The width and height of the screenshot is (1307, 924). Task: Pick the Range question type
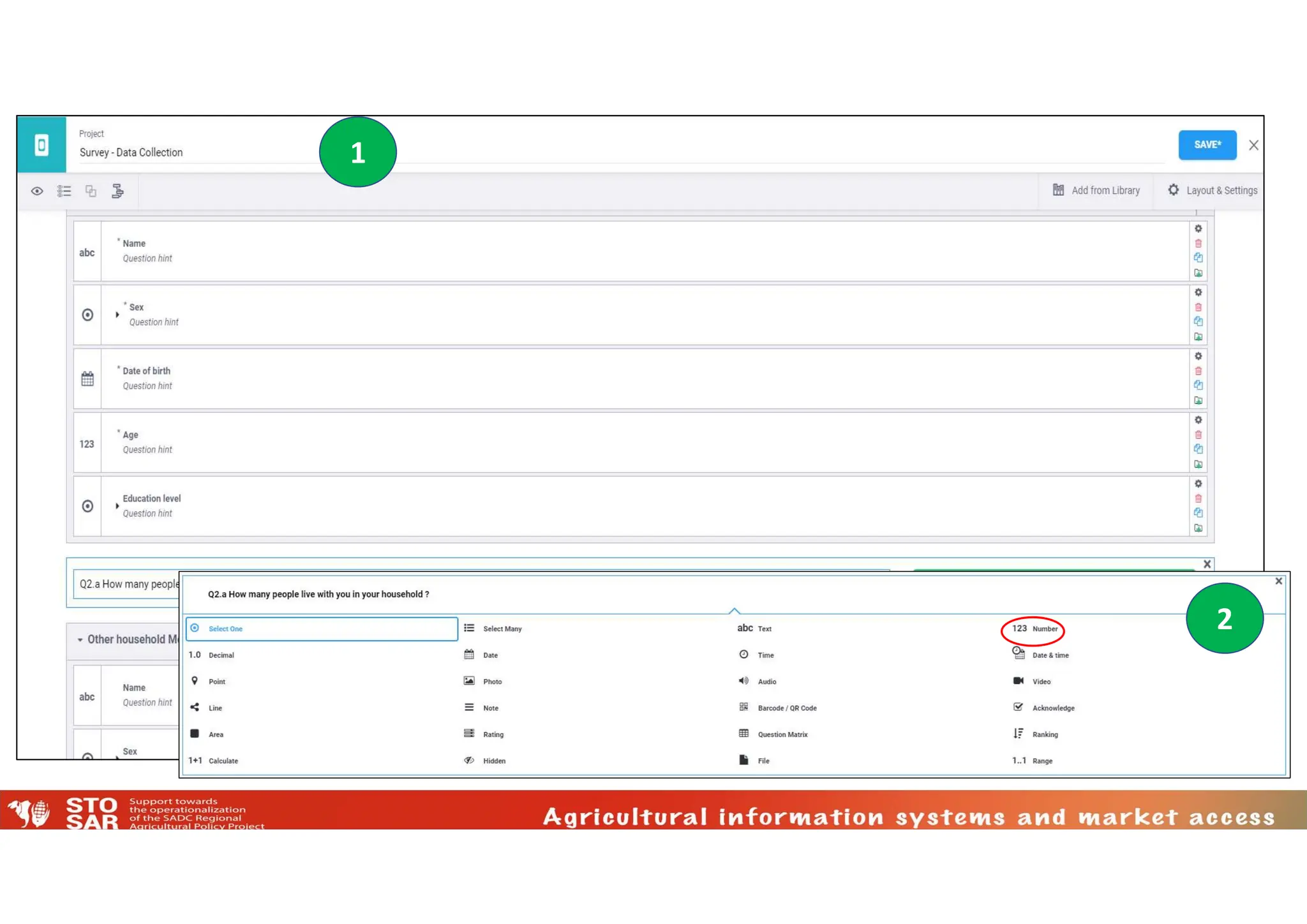1041,761
